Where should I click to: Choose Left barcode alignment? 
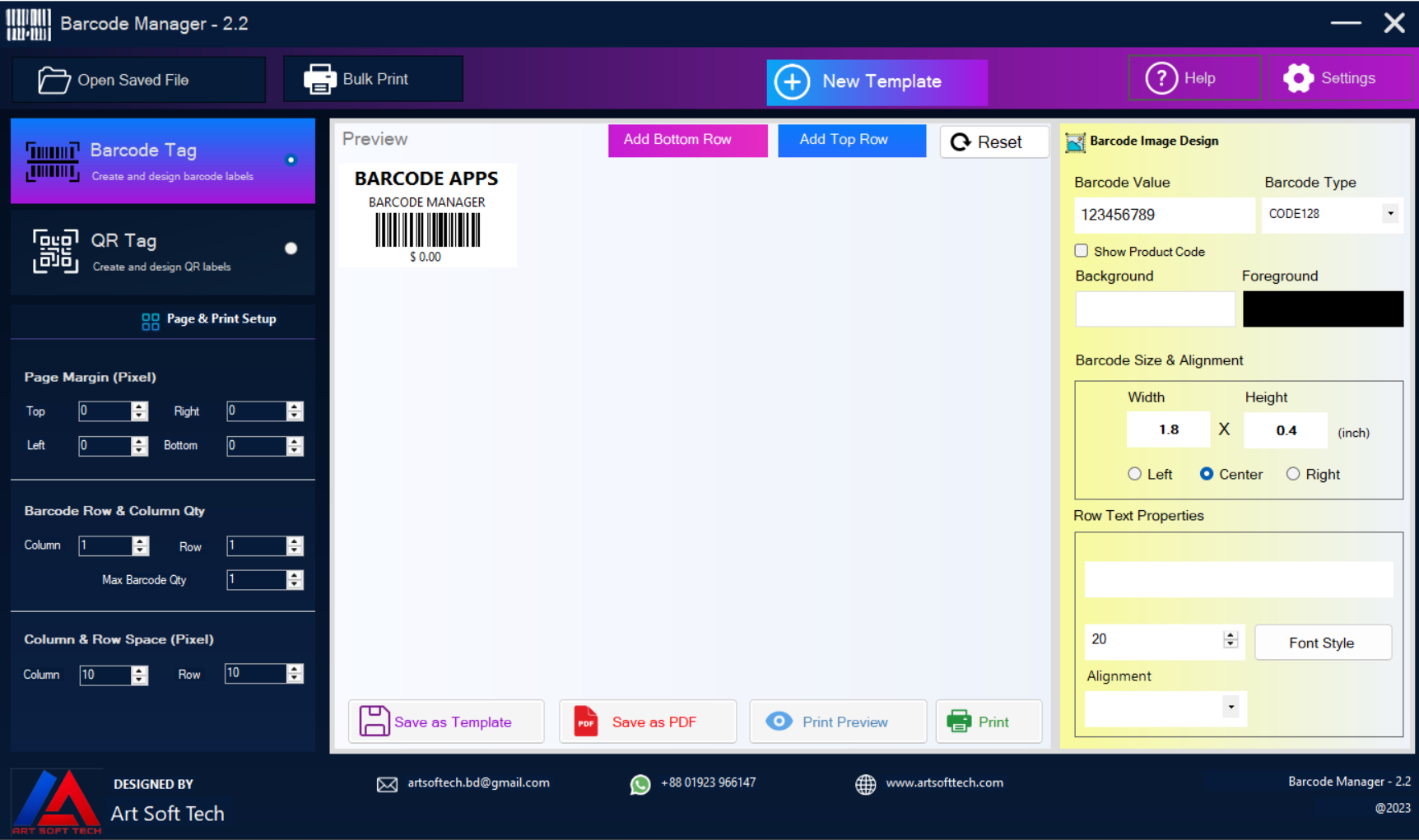(x=1134, y=474)
